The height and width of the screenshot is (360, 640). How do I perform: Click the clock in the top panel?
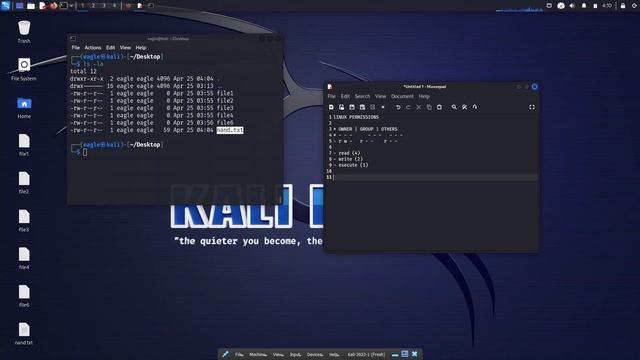pos(607,6)
